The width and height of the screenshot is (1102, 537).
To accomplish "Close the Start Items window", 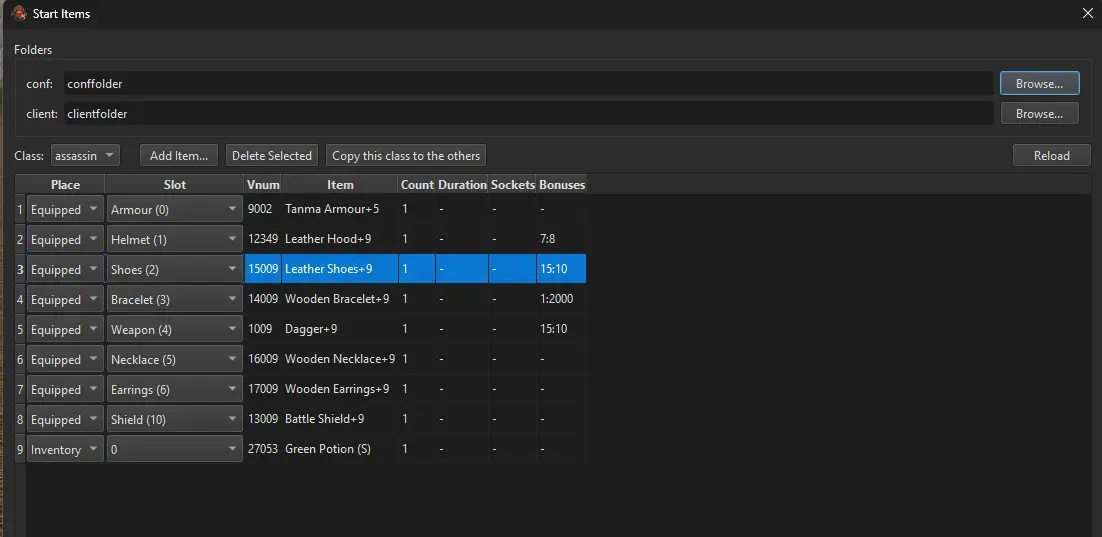I will [x=1087, y=13].
